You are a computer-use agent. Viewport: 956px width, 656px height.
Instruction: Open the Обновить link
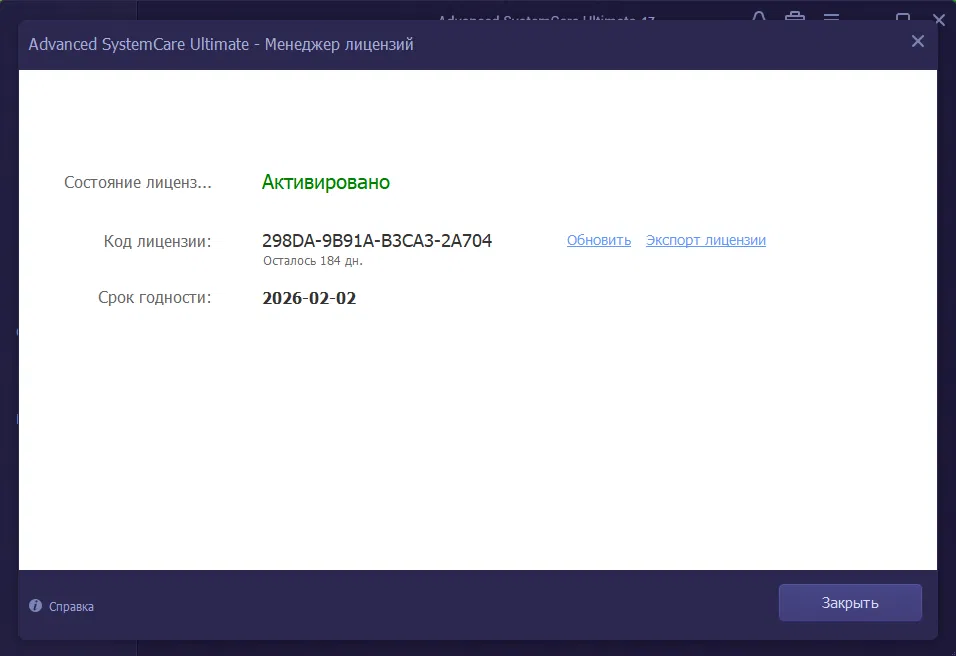click(x=598, y=240)
